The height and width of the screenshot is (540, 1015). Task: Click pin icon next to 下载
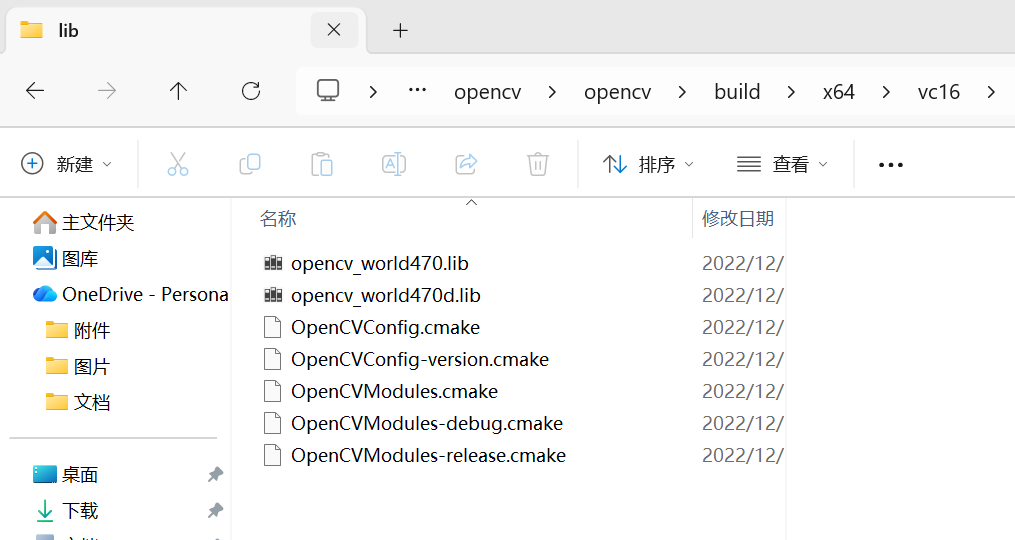click(216, 511)
